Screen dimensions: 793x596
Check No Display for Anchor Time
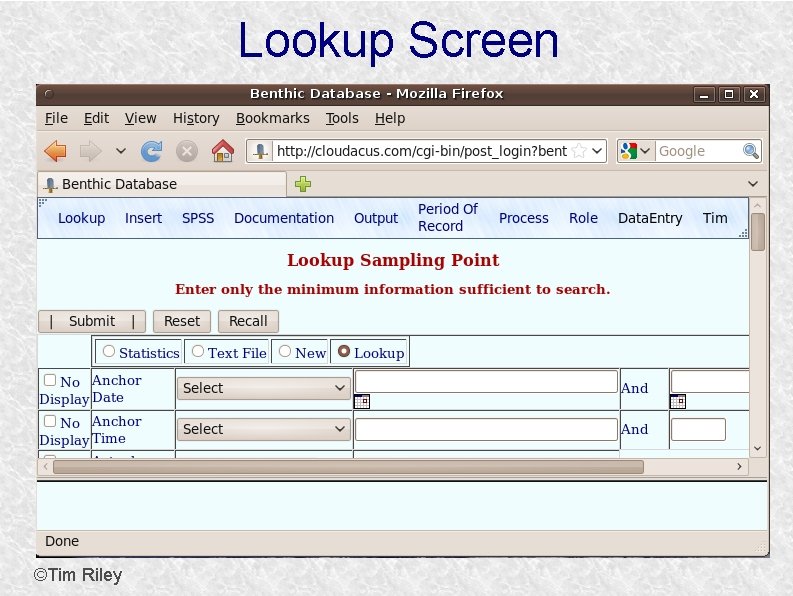[x=50, y=421]
